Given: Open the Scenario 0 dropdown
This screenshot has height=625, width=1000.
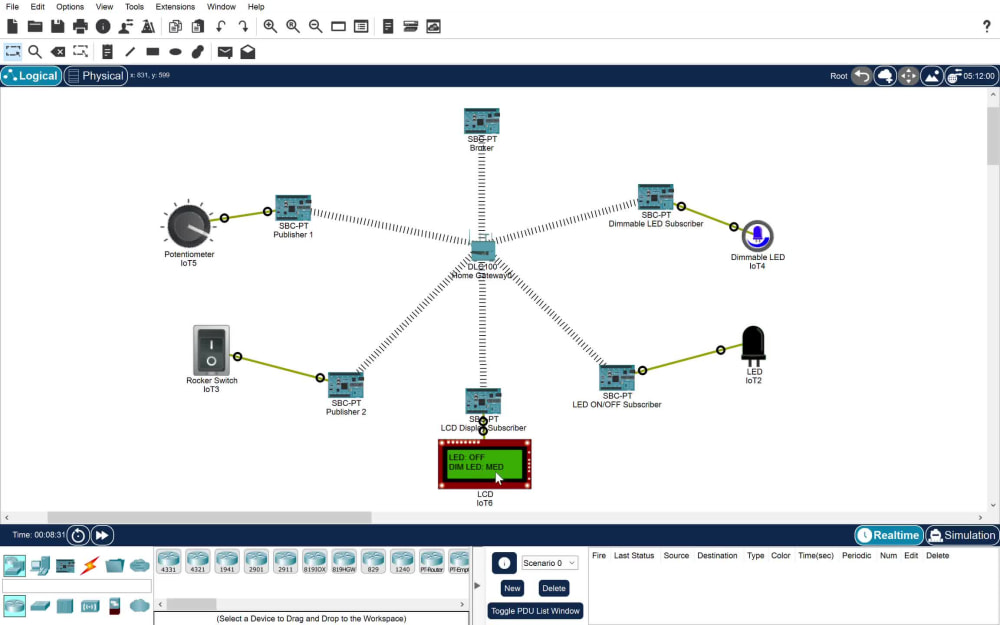Looking at the screenshot, I should (x=549, y=563).
